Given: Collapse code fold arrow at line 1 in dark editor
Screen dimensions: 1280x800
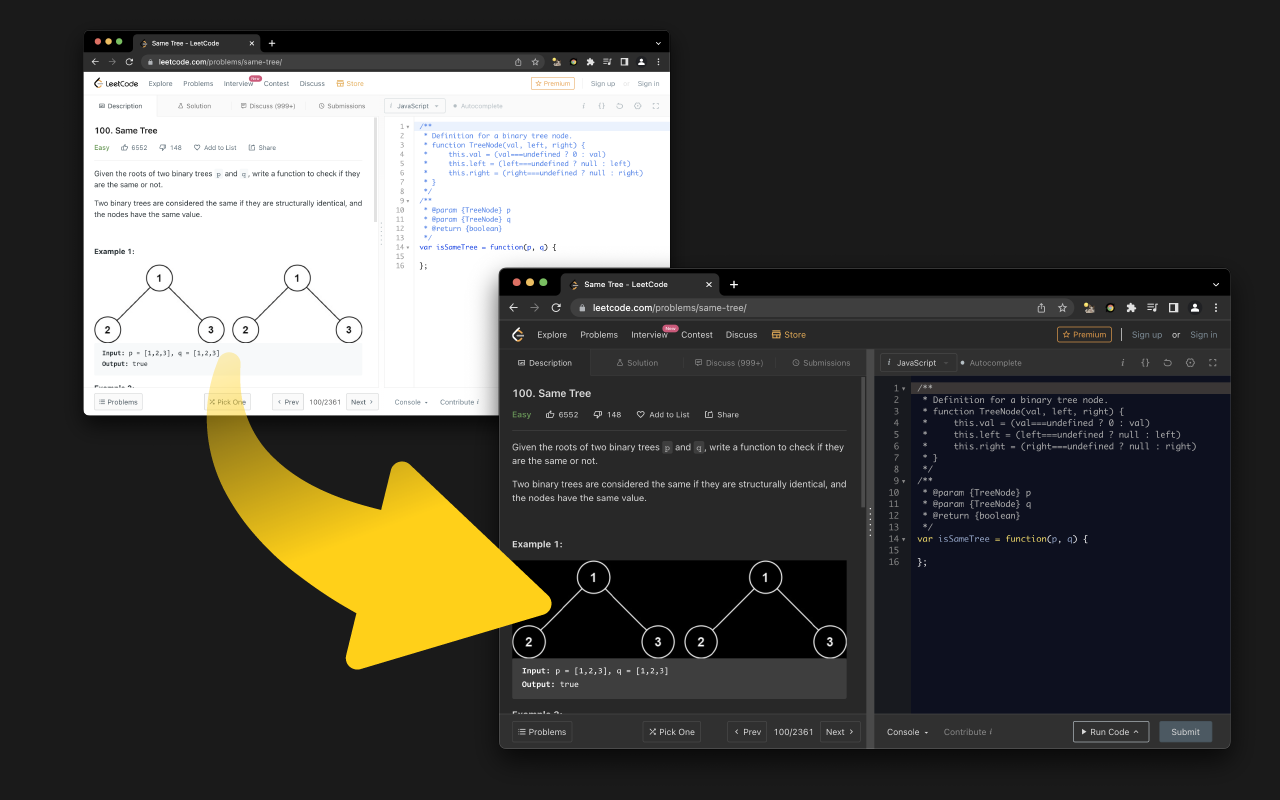Looking at the screenshot, I should tap(904, 388).
